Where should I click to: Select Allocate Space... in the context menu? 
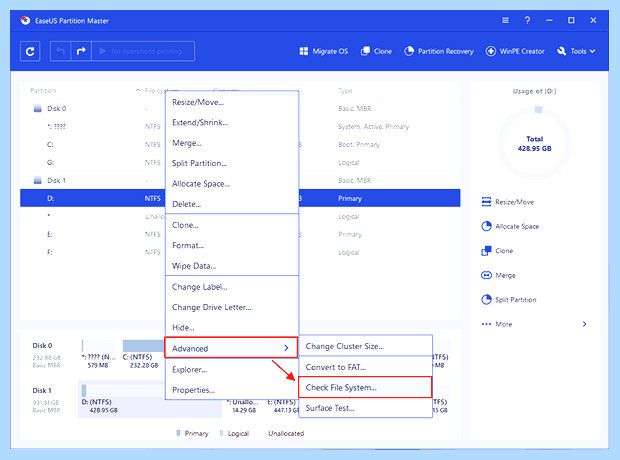[232, 184]
